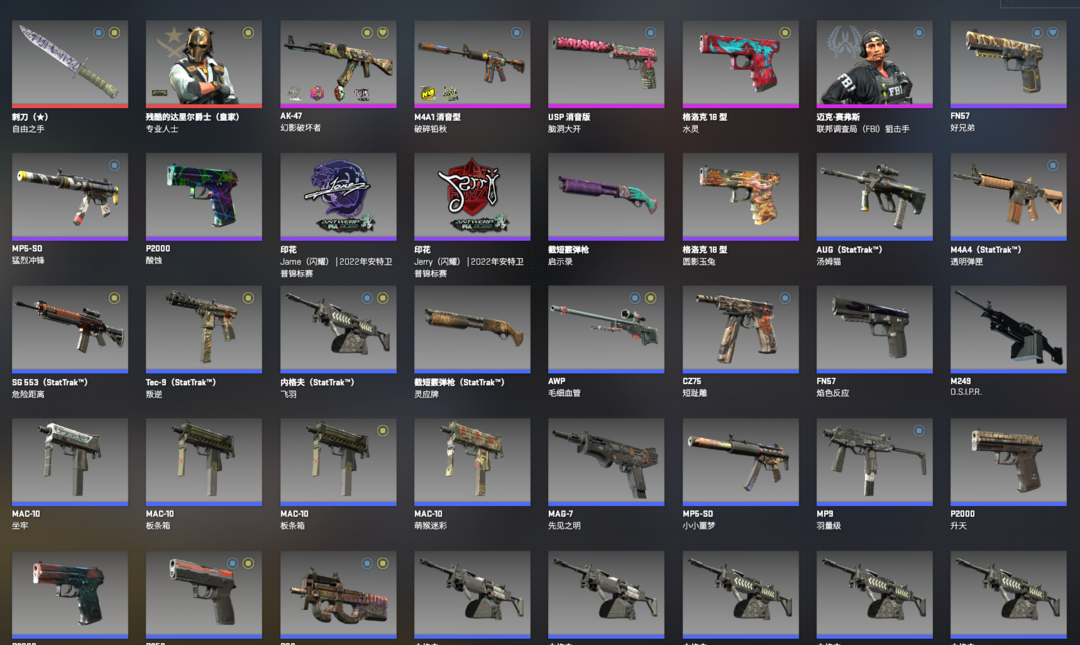Click the yellow badge on 残酷的达里尔爵士 agent
The image size is (1080, 645).
coord(249,32)
